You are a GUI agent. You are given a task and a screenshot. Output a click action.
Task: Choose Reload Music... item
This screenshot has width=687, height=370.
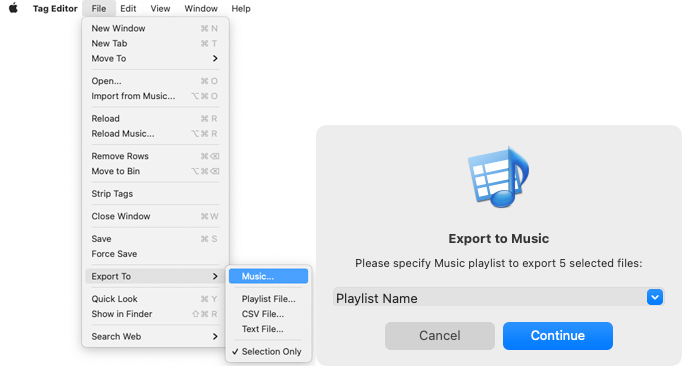[x=155, y=133]
